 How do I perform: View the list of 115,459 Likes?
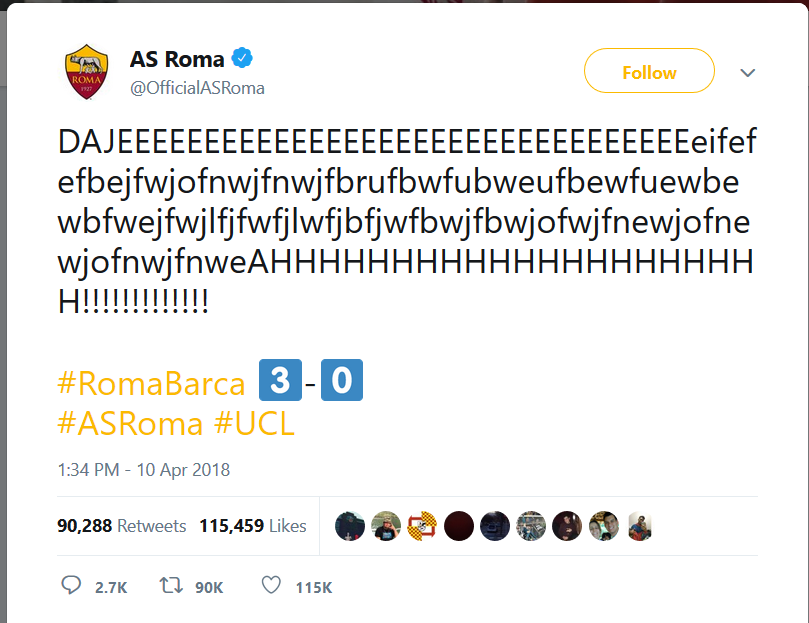click(x=253, y=525)
